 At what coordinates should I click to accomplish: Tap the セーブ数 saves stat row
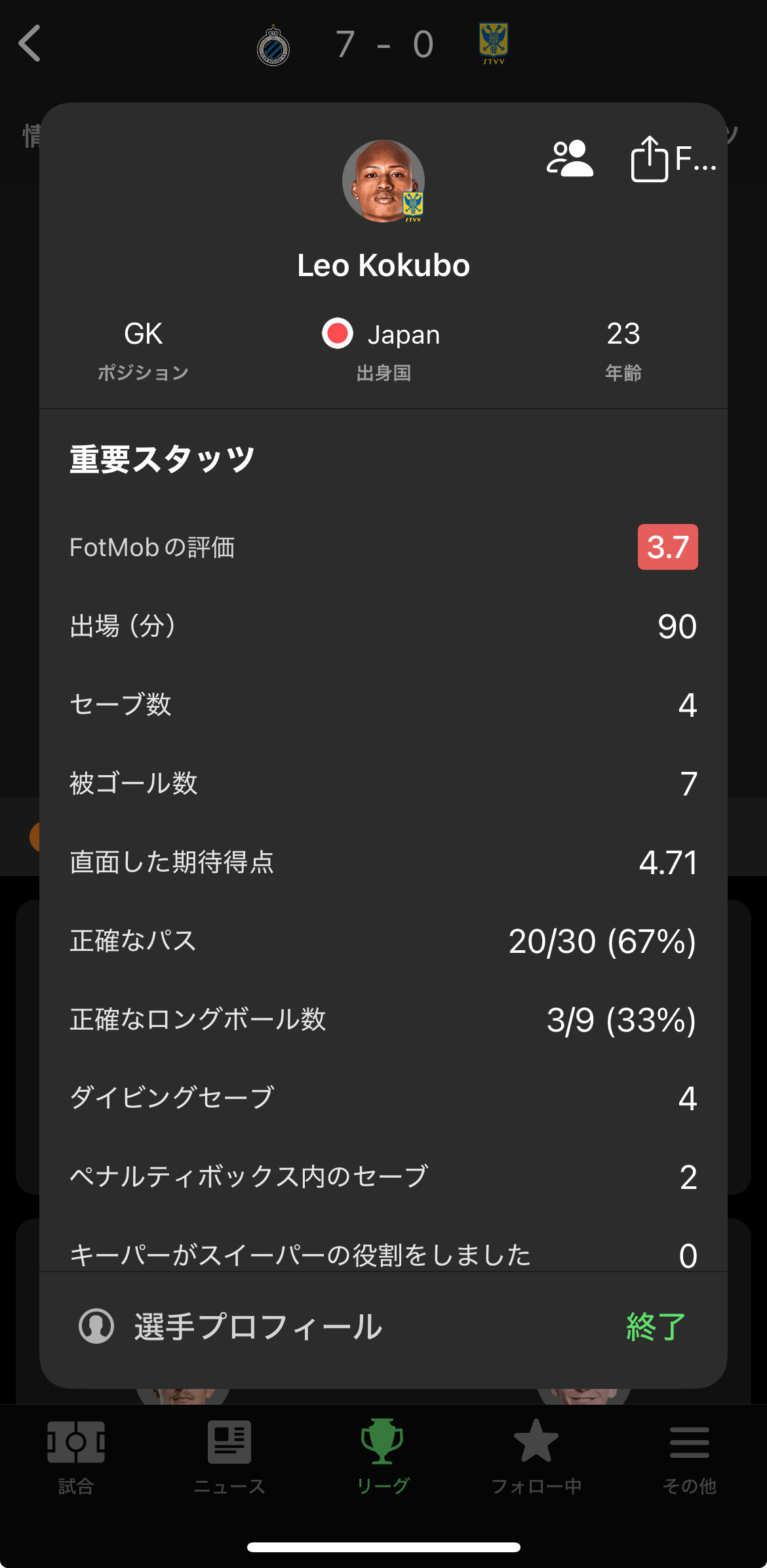point(383,705)
